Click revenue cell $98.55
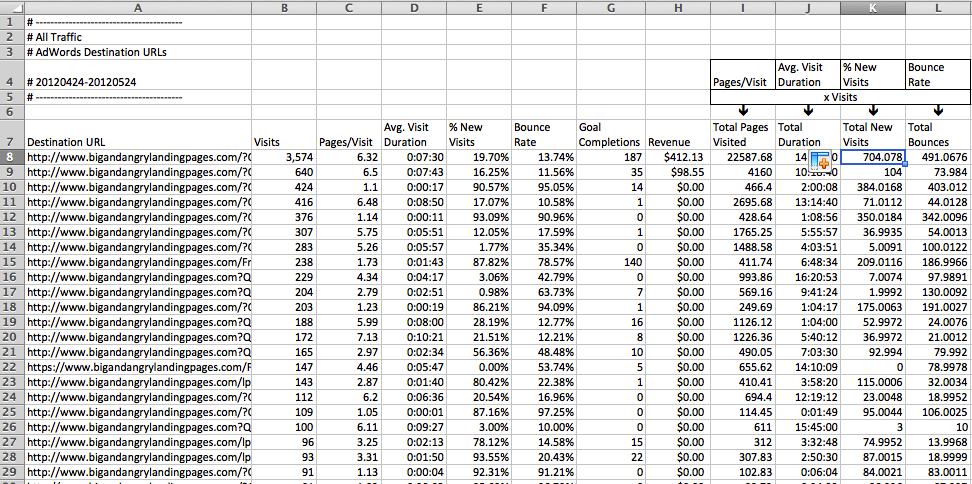Screen dimensions: 972x484 point(676,172)
